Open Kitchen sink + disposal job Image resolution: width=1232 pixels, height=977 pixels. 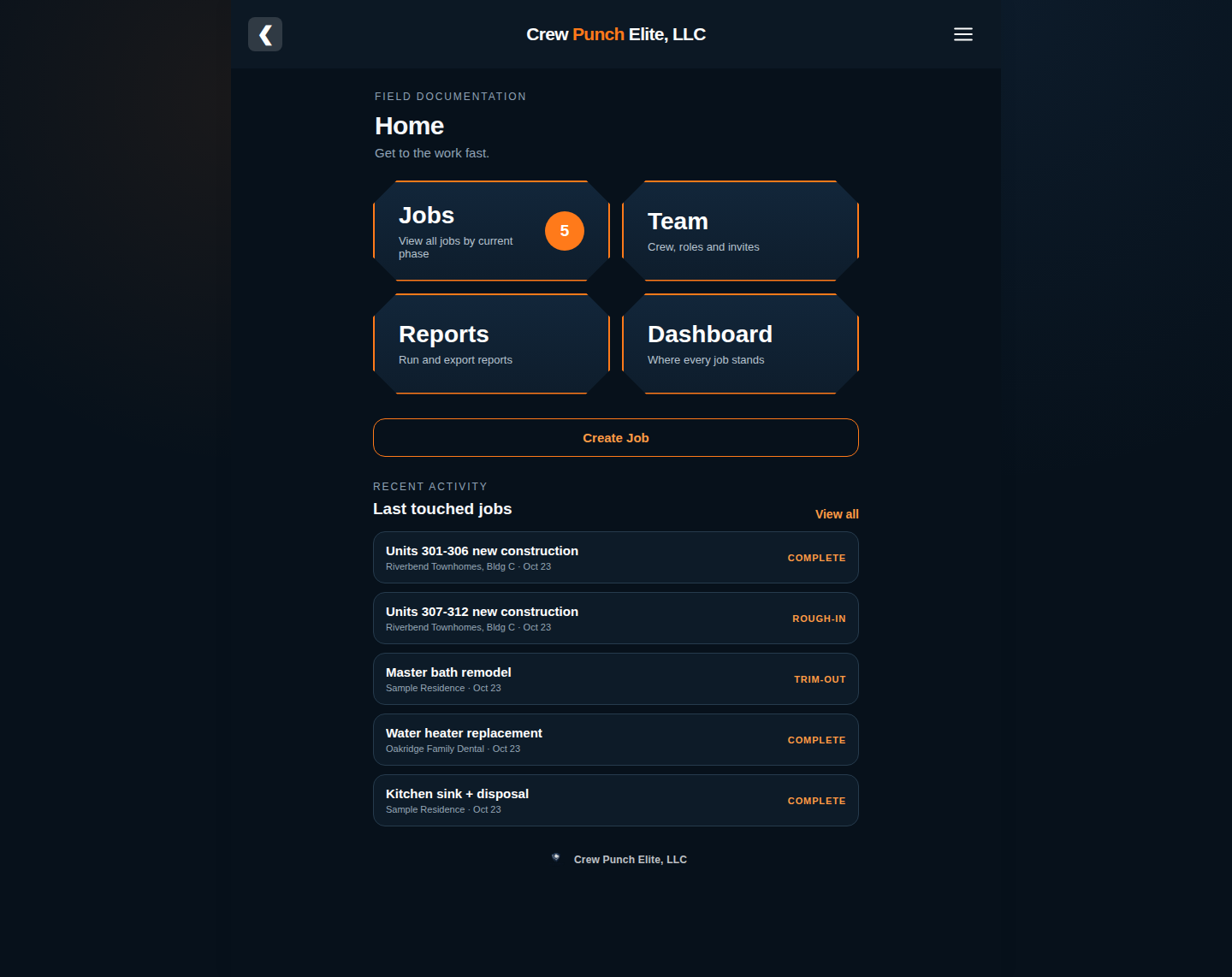click(616, 801)
